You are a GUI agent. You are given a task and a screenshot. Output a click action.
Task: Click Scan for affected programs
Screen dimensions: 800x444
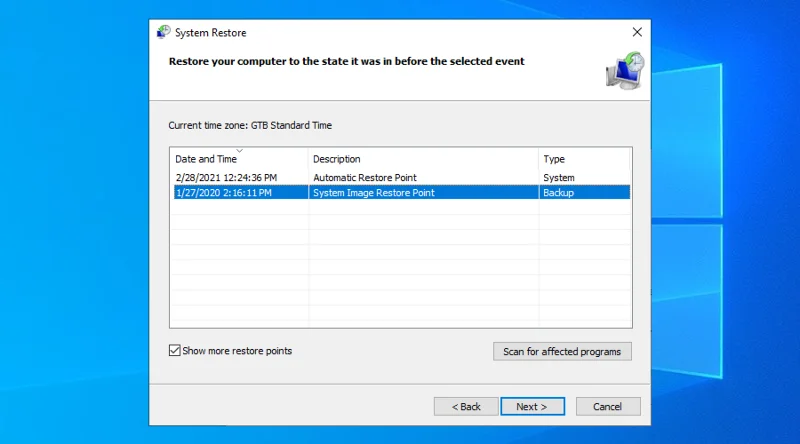tap(562, 351)
